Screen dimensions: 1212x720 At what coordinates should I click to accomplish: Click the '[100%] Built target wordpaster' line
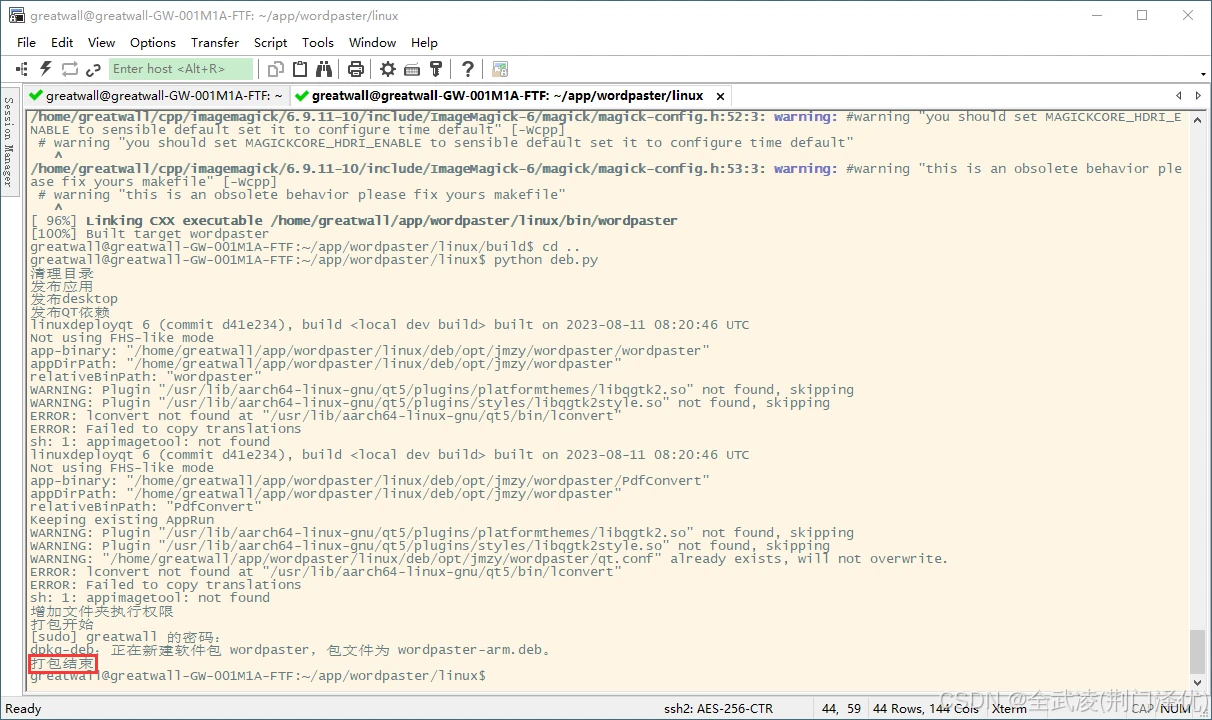click(150, 234)
